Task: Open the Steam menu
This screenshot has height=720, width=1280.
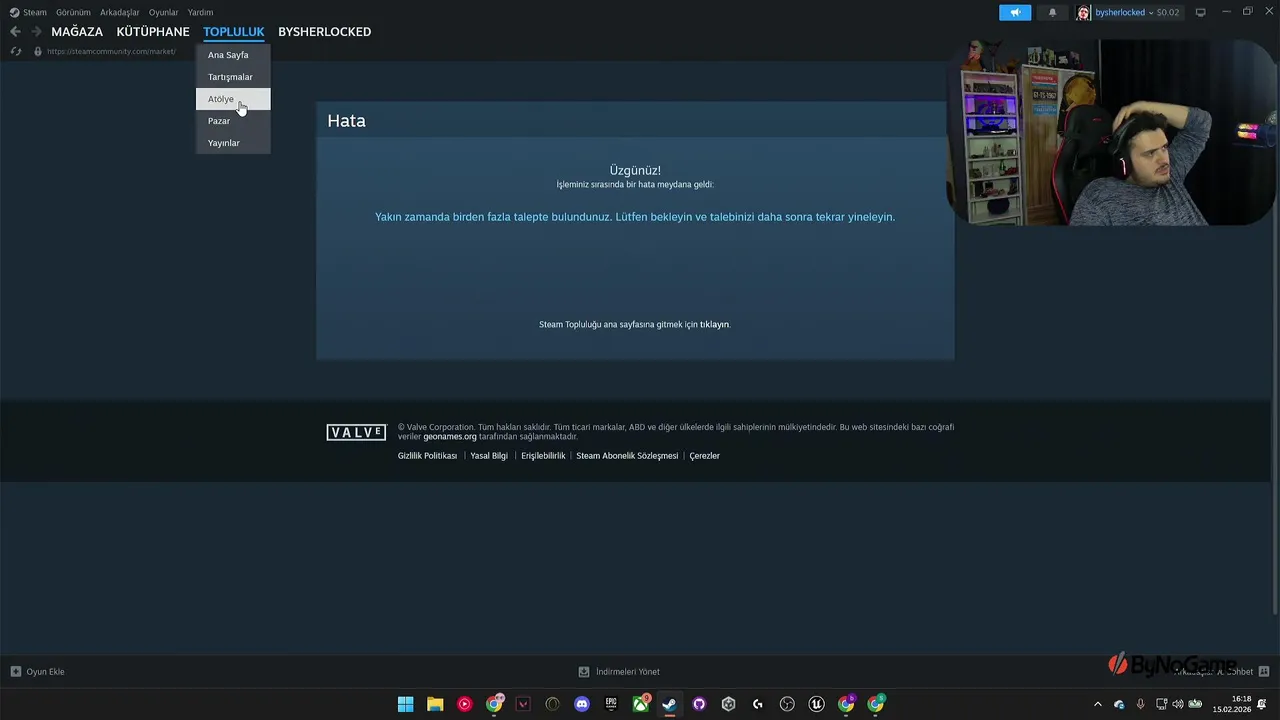Action: click(35, 12)
